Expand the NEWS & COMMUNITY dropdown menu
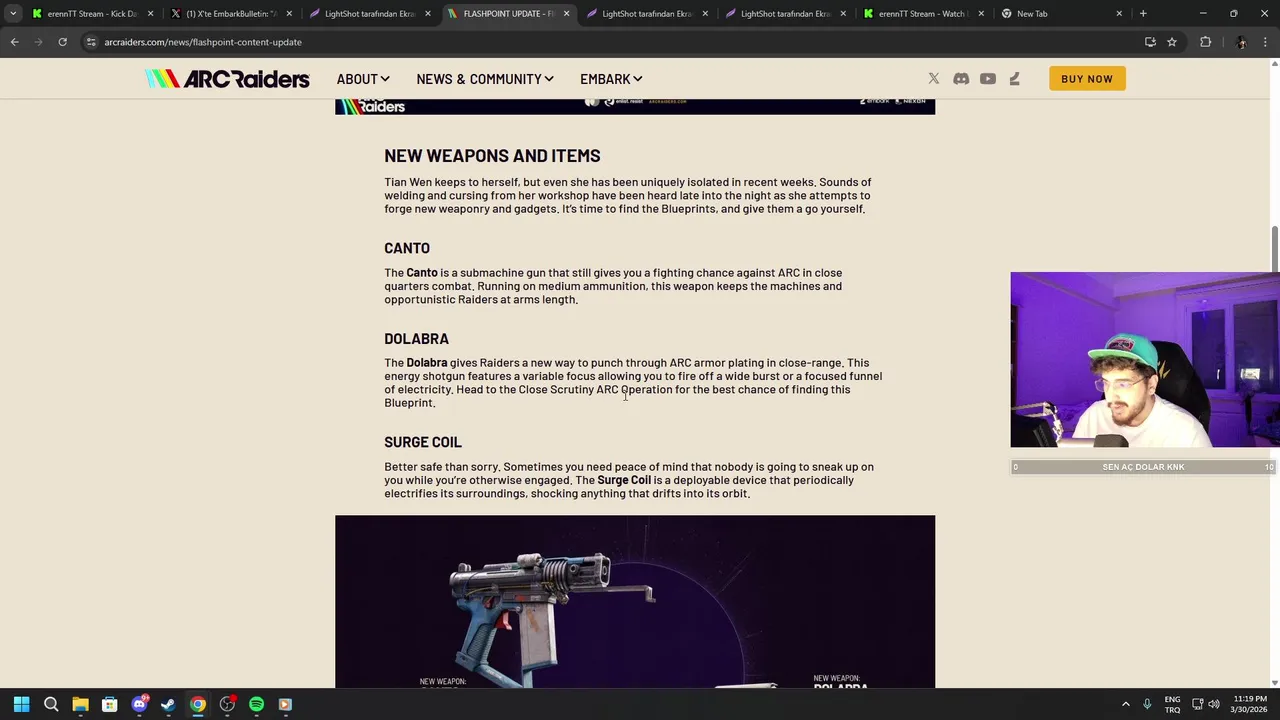This screenshot has width=1280, height=720. [485, 79]
